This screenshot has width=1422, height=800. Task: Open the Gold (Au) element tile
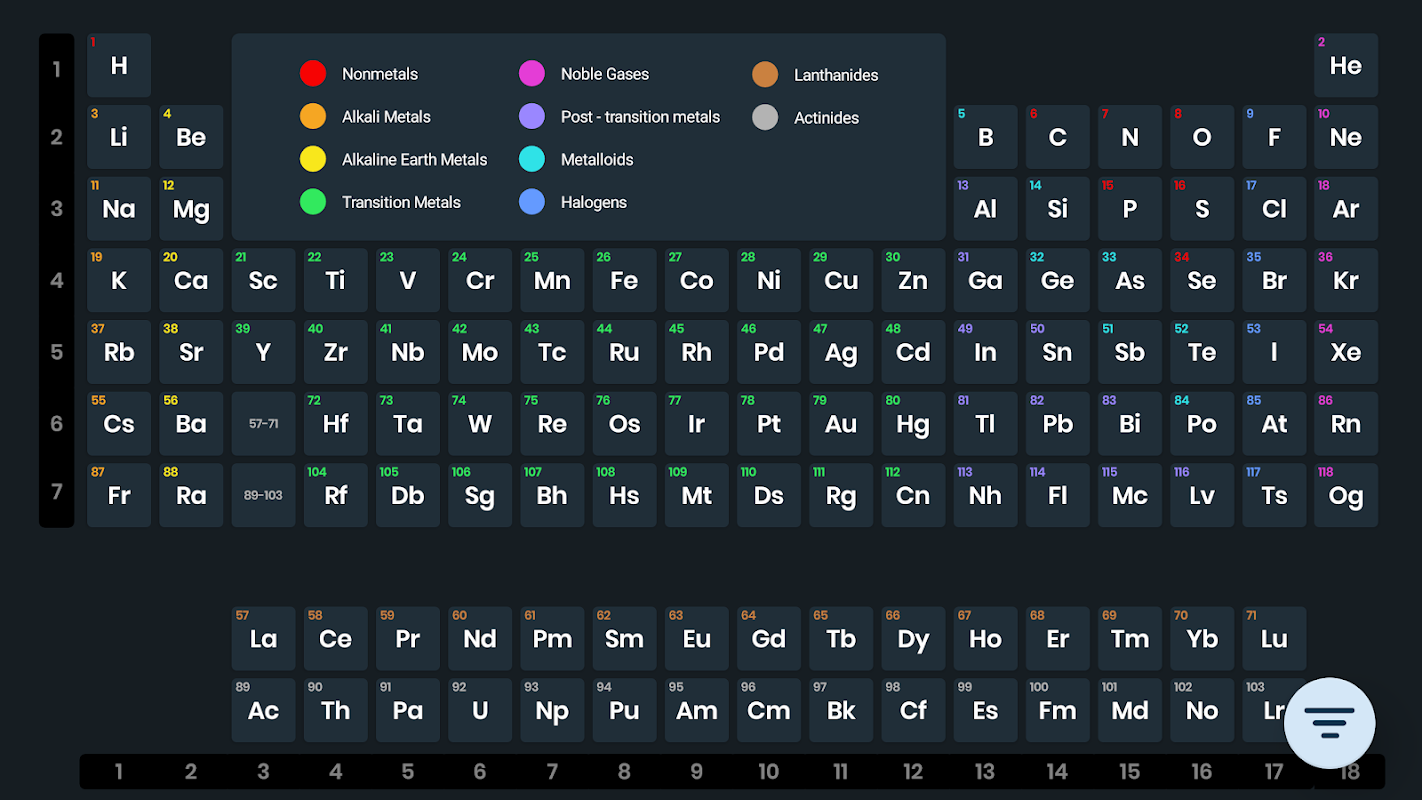[x=840, y=424]
